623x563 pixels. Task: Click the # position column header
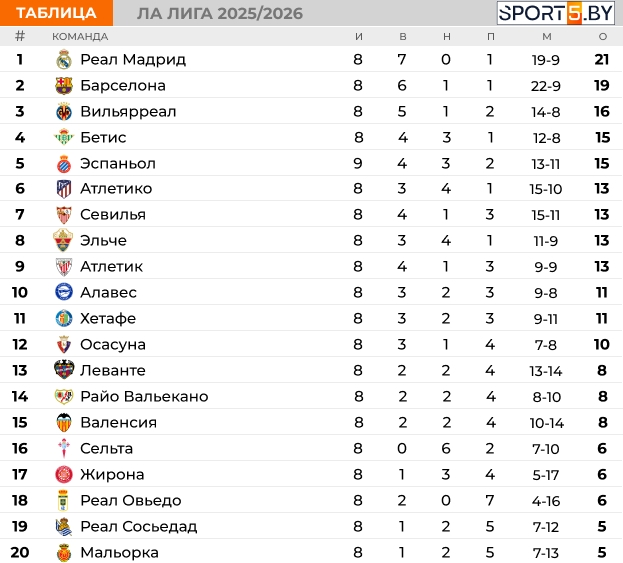point(20,36)
